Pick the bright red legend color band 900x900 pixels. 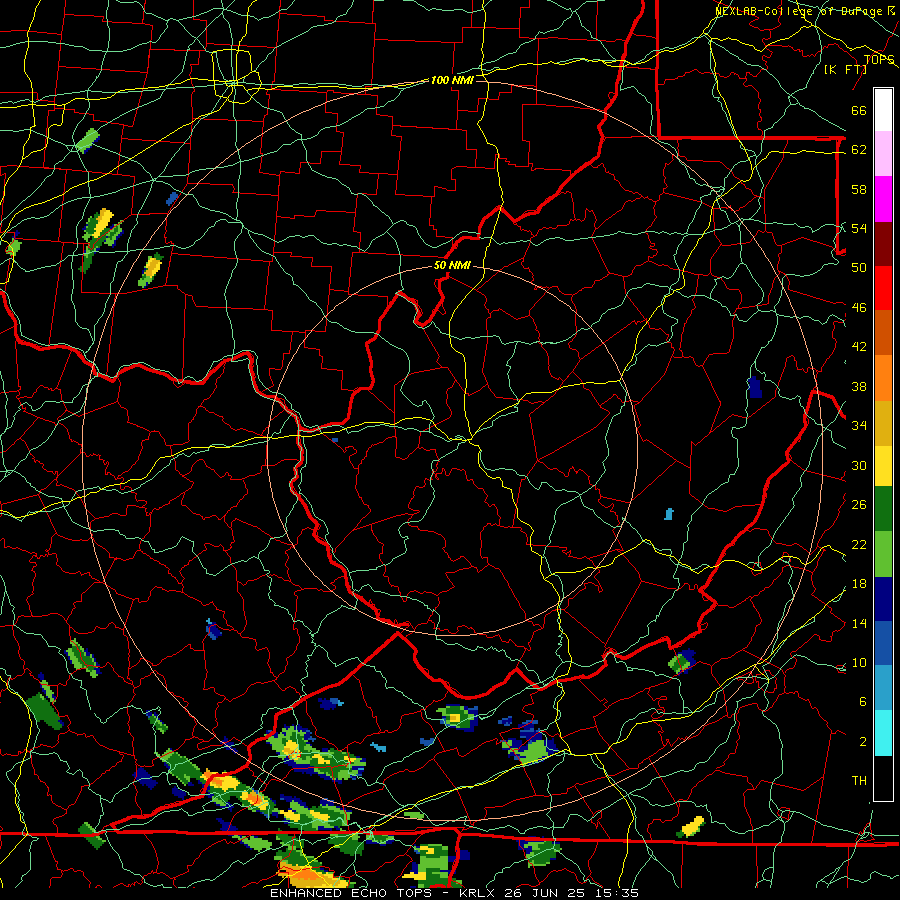pyautogui.click(x=883, y=288)
